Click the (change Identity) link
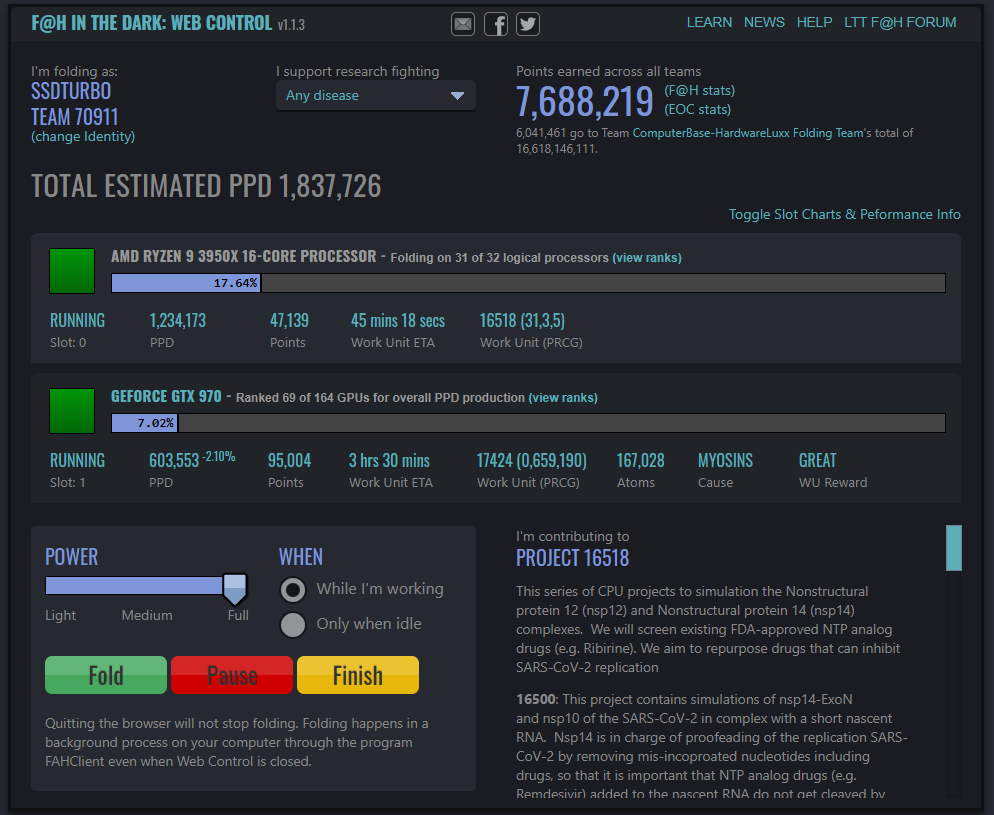The height and width of the screenshot is (815, 994). click(83, 136)
